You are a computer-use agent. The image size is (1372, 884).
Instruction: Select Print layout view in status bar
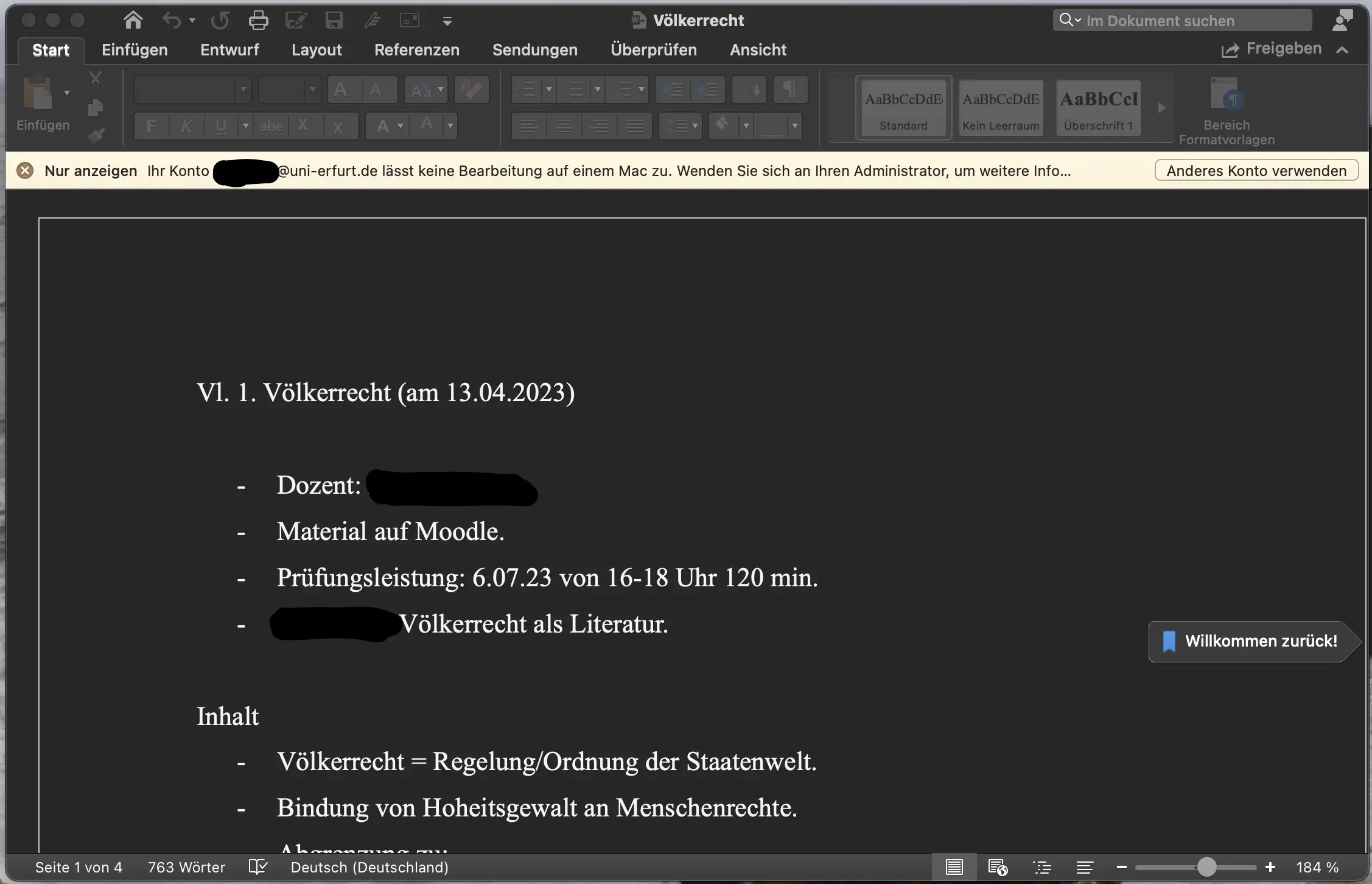954,867
